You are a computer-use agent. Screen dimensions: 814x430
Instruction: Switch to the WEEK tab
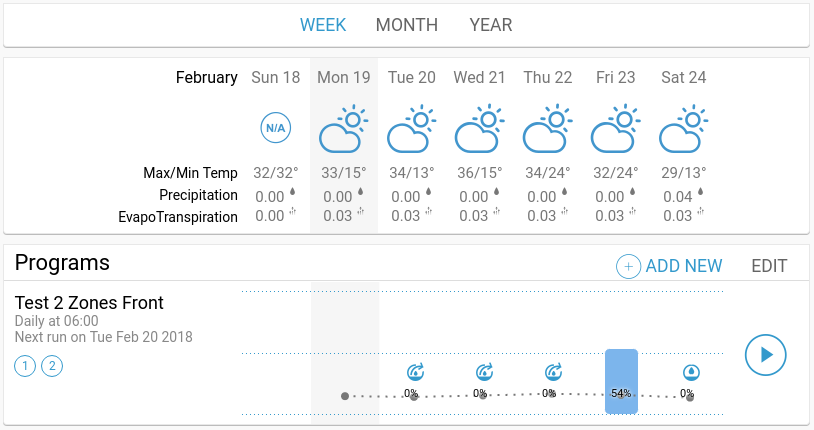point(323,25)
